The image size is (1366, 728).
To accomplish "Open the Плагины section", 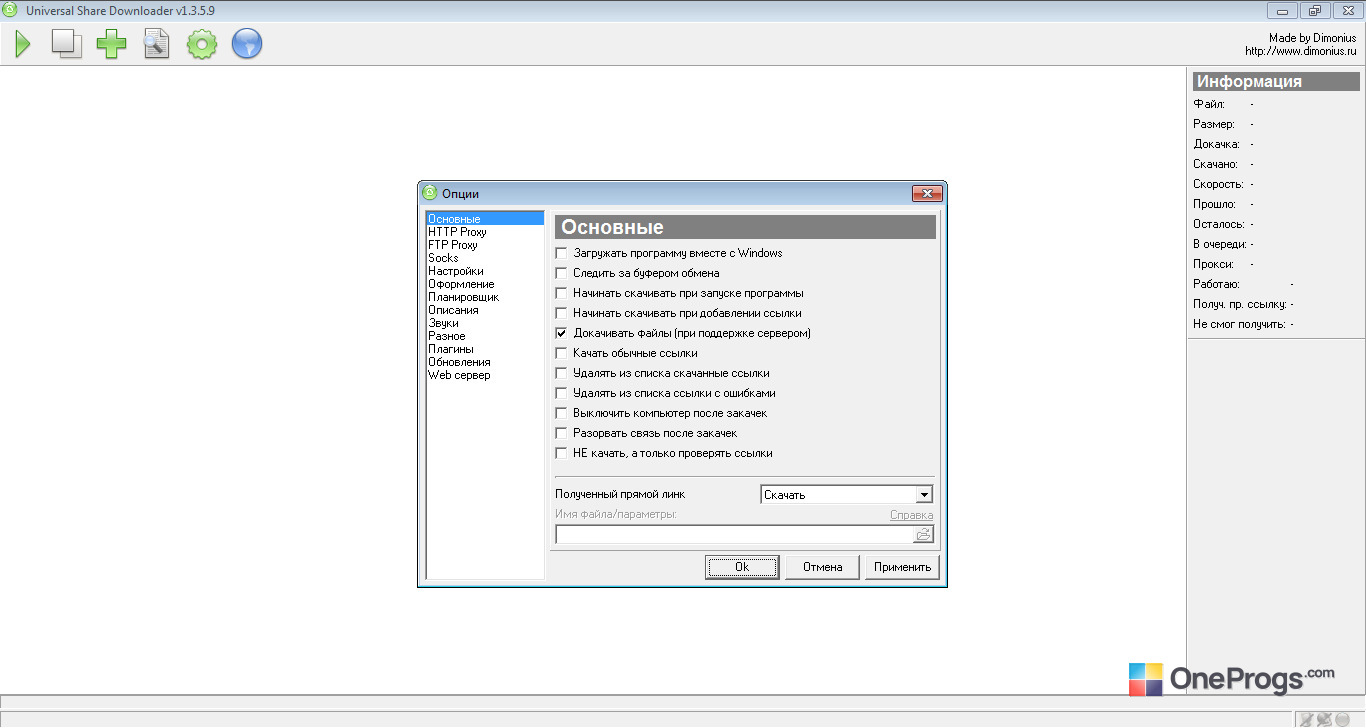I will 451,349.
